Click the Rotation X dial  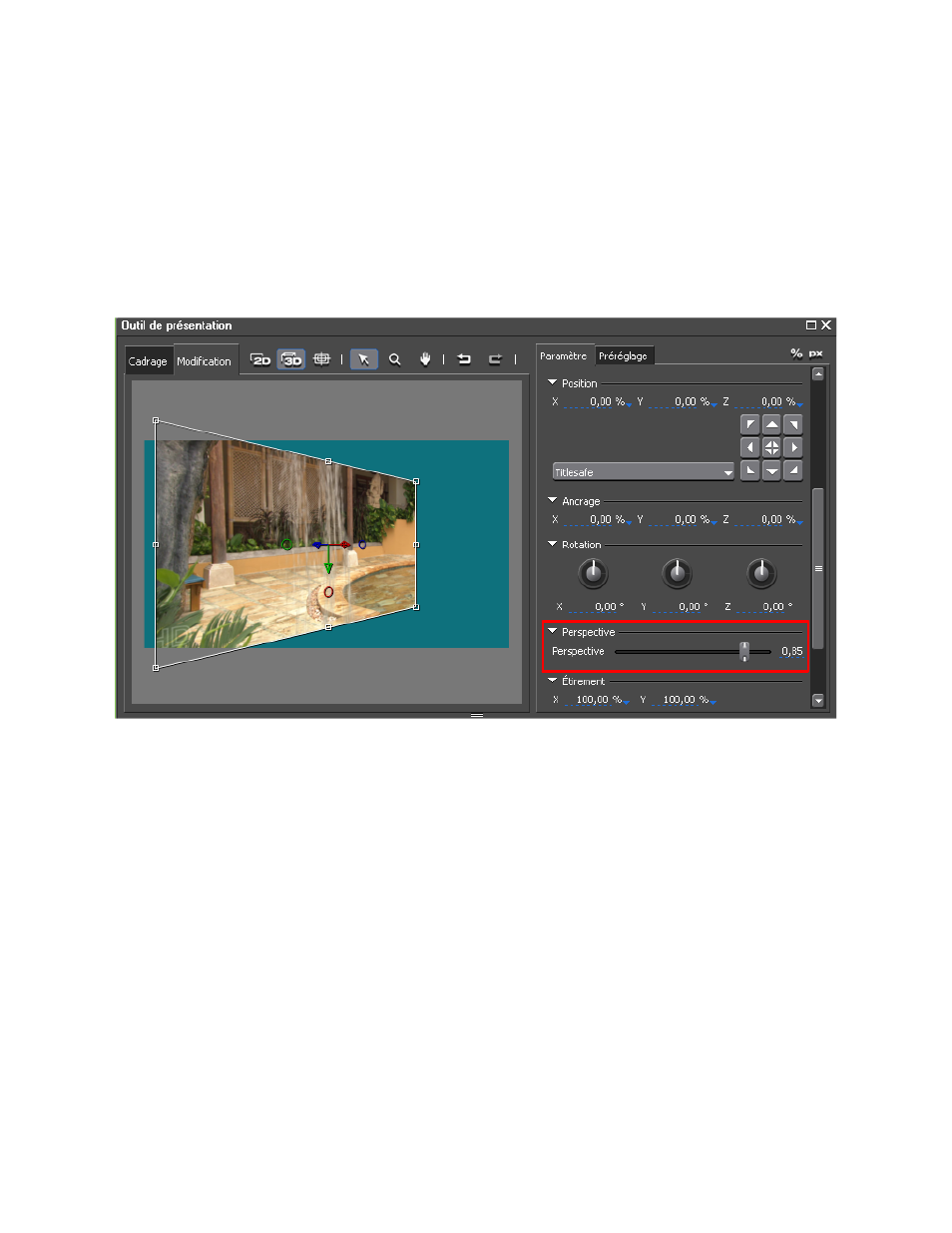click(x=593, y=573)
